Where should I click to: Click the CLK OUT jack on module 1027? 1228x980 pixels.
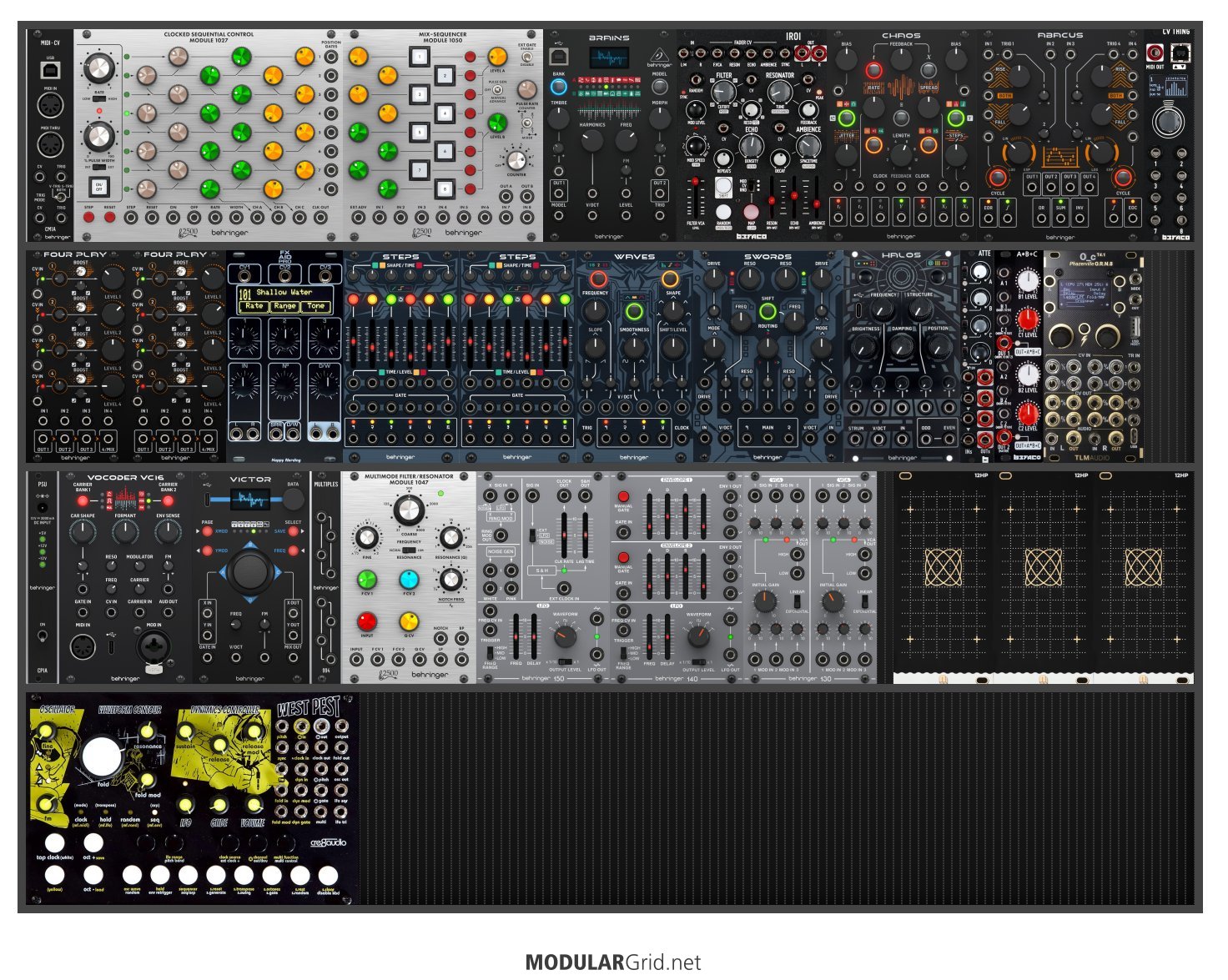click(320, 218)
